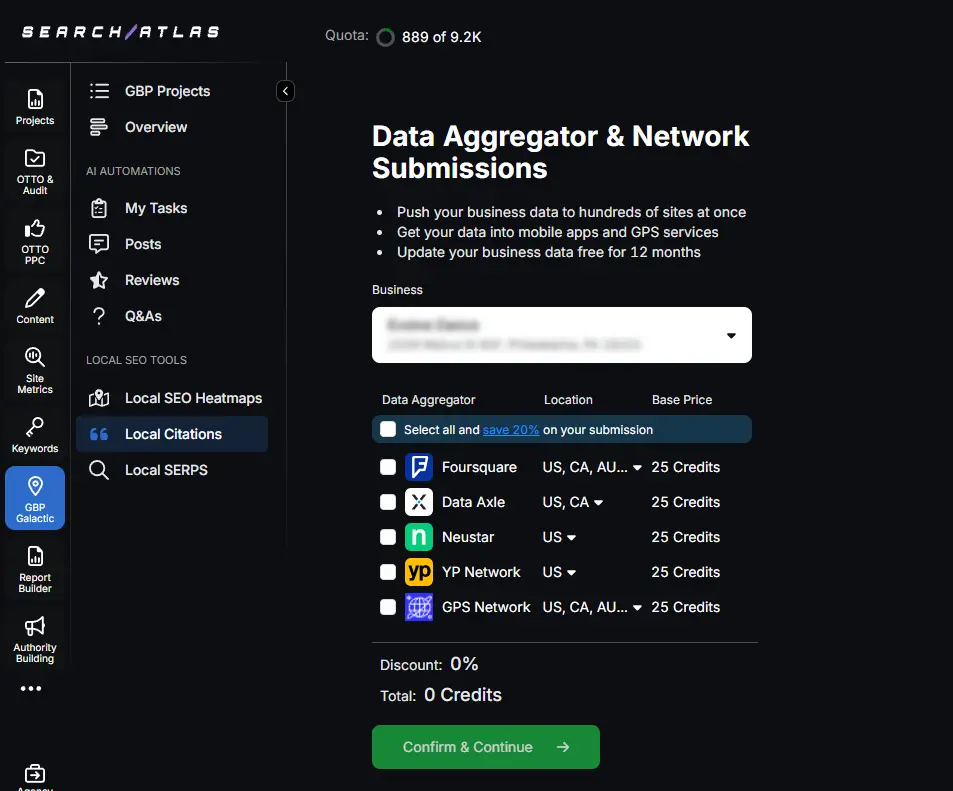The width and height of the screenshot is (953, 791).
Task: Tick the YP Network checkbox
Action: (388, 572)
